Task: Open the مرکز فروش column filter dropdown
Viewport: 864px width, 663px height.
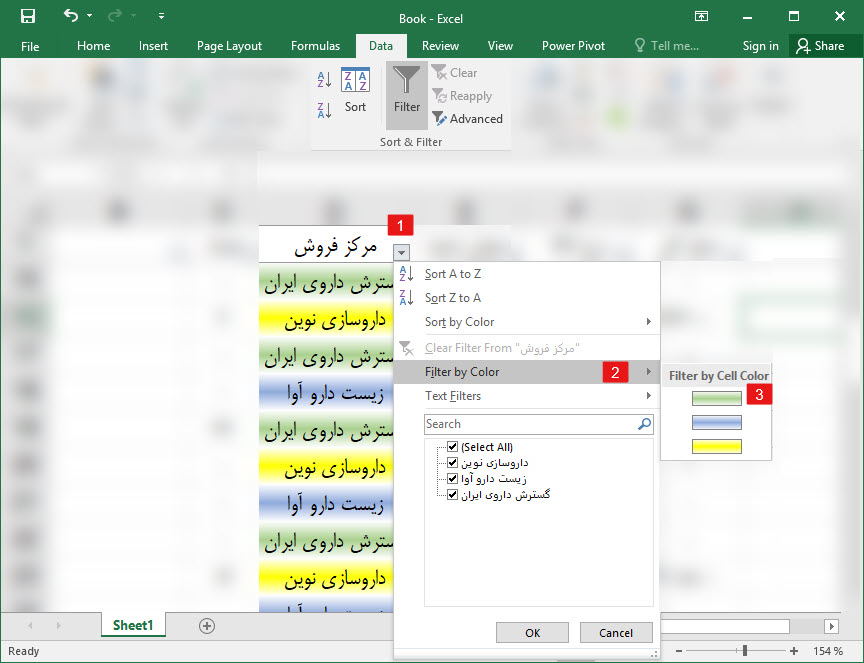Action: [x=402, y=252]
